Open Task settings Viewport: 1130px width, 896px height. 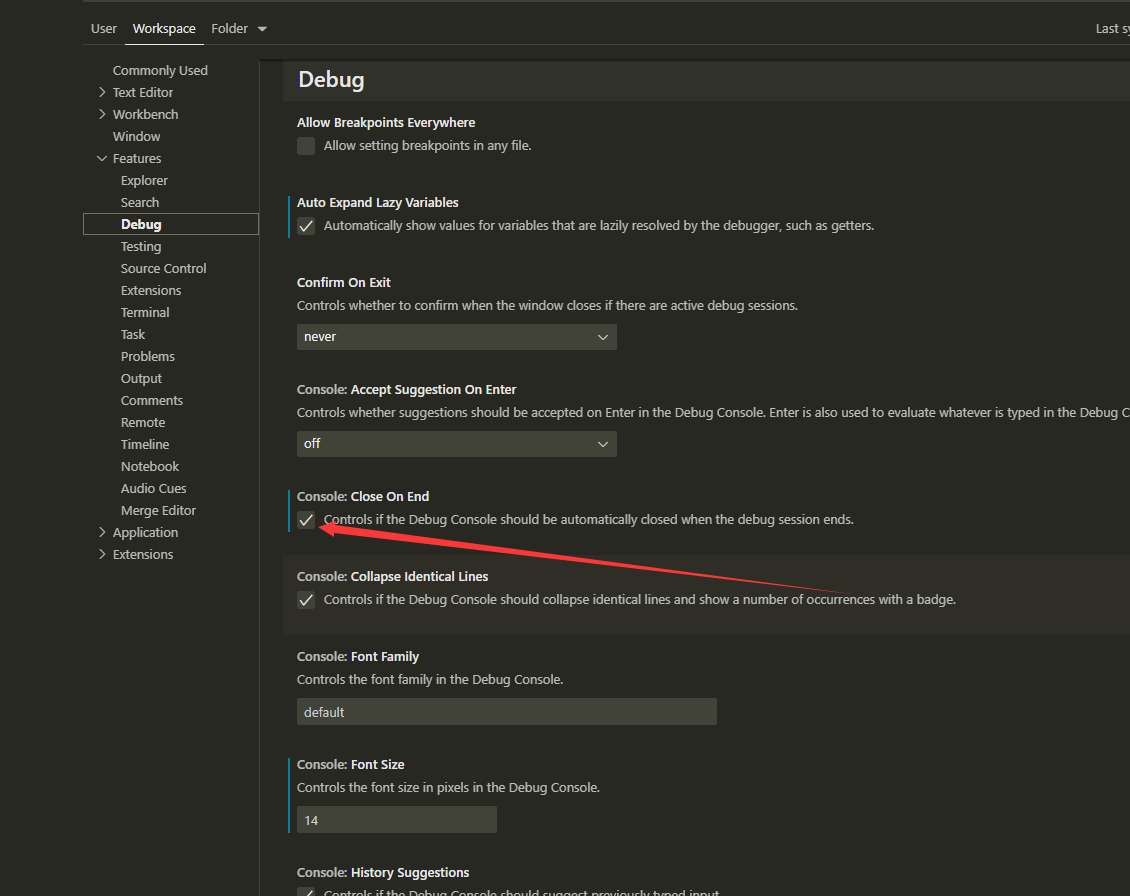click(x=133, y=334)
